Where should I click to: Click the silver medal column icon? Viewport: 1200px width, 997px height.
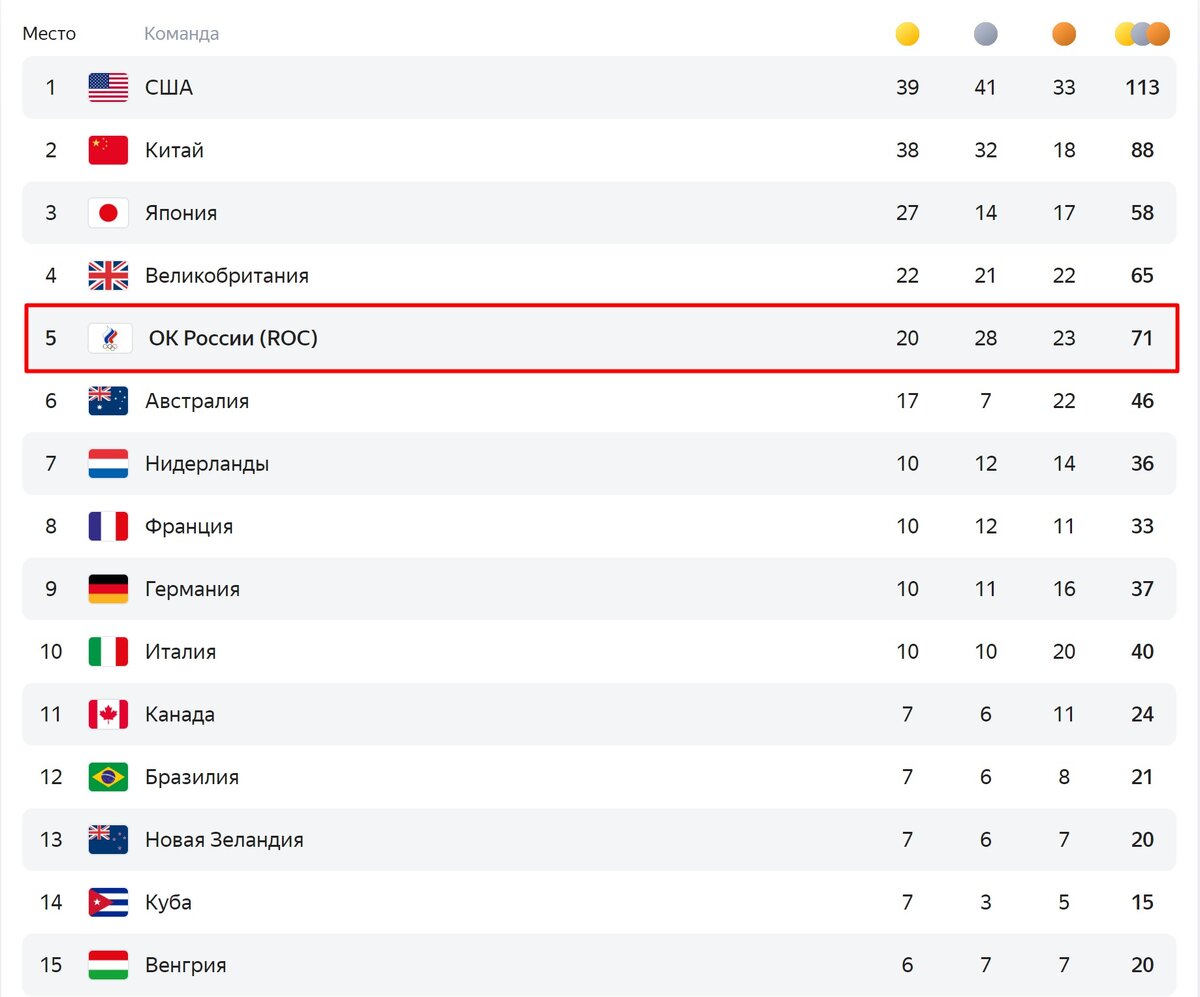[985, 35]
